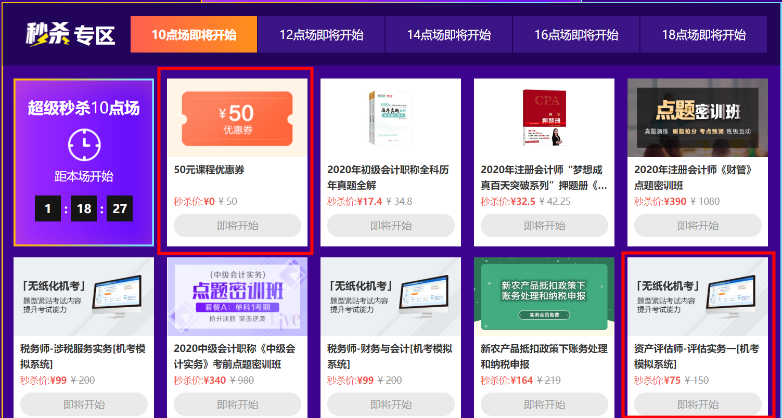Click the 秒杀价:¥164 price text
This screenshot has height=418, width=782.
click(507, 380)
